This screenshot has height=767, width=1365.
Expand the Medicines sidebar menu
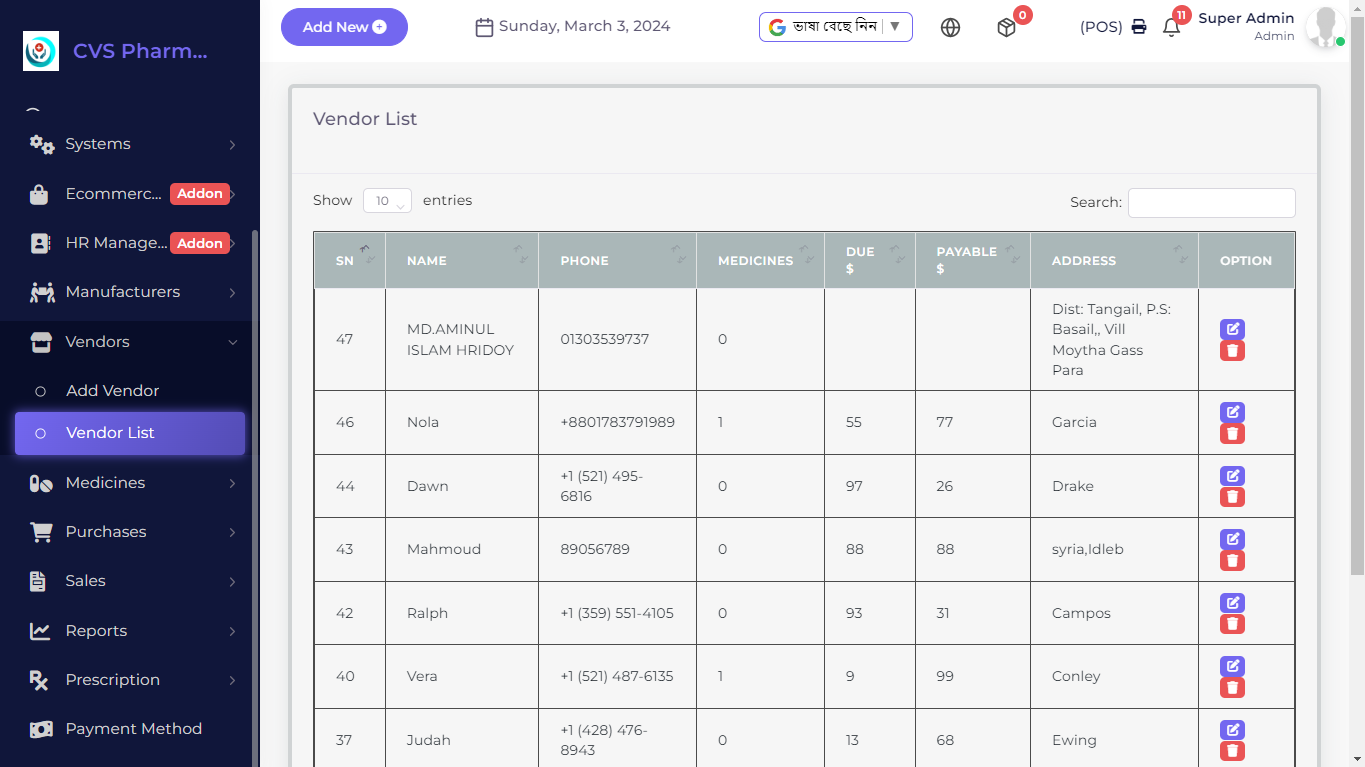click(x=130, y=483)
